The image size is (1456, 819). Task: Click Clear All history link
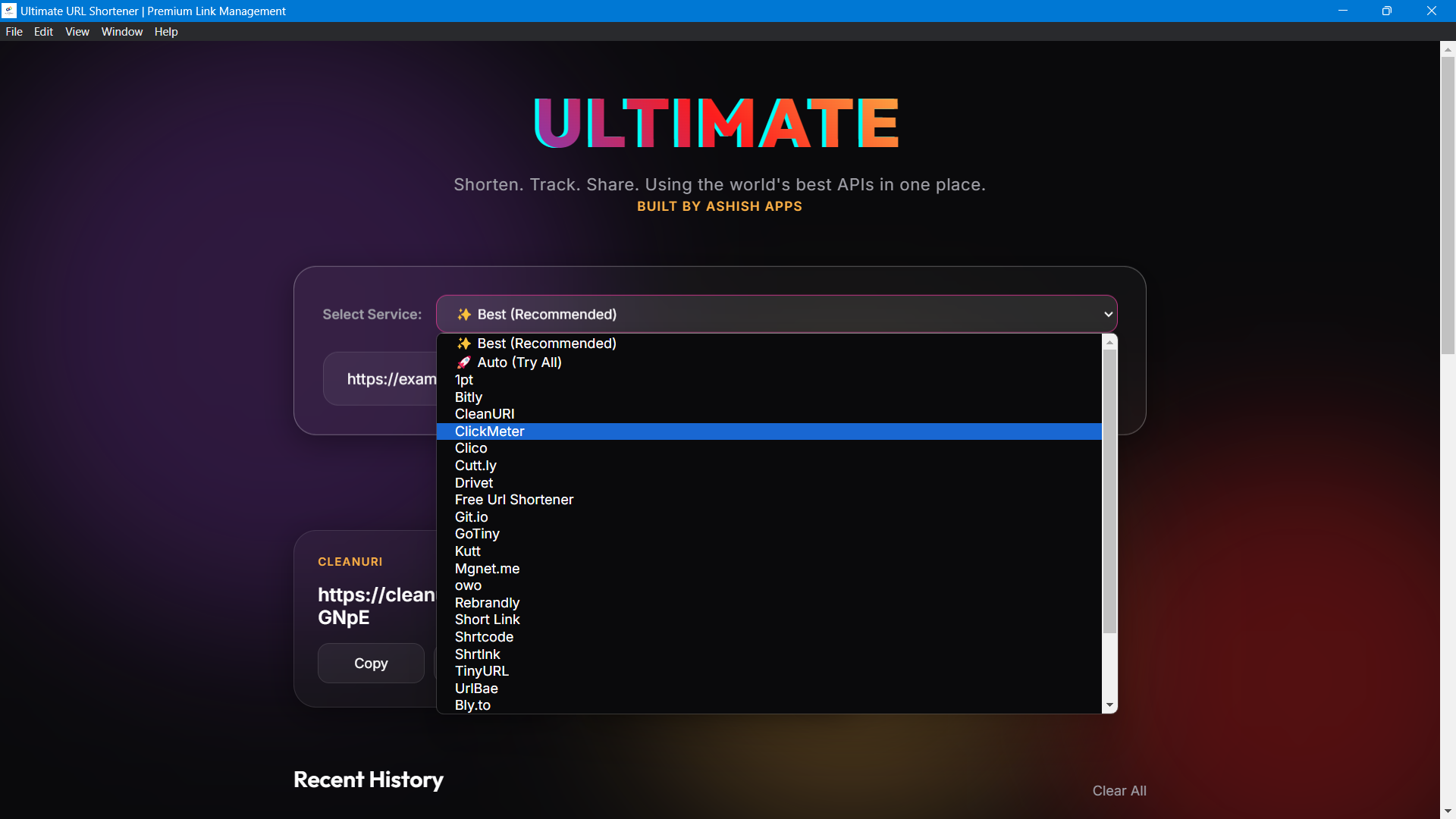(x=1119, y=791)
